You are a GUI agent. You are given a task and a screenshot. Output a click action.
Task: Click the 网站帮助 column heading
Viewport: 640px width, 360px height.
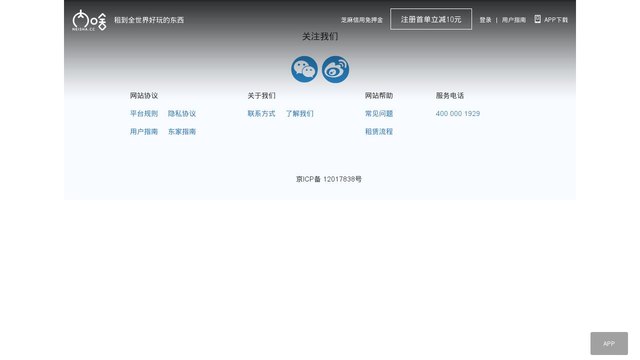pos(379,96)
